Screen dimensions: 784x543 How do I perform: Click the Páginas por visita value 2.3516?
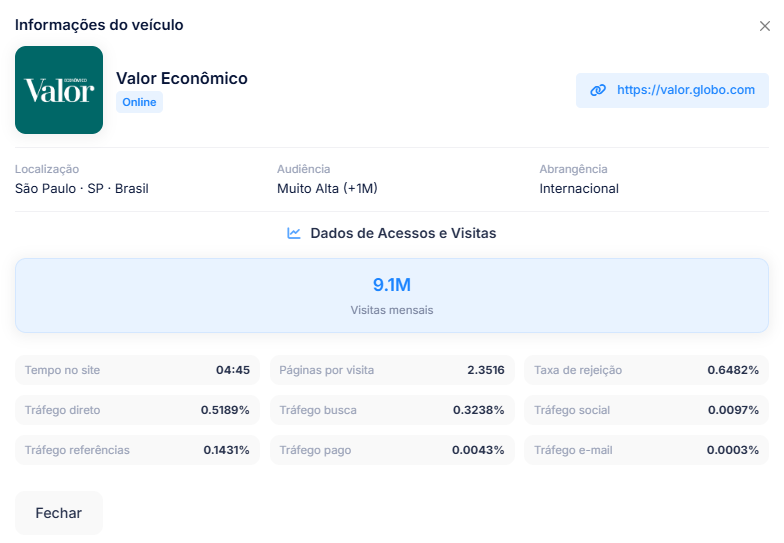coord(486,370)
